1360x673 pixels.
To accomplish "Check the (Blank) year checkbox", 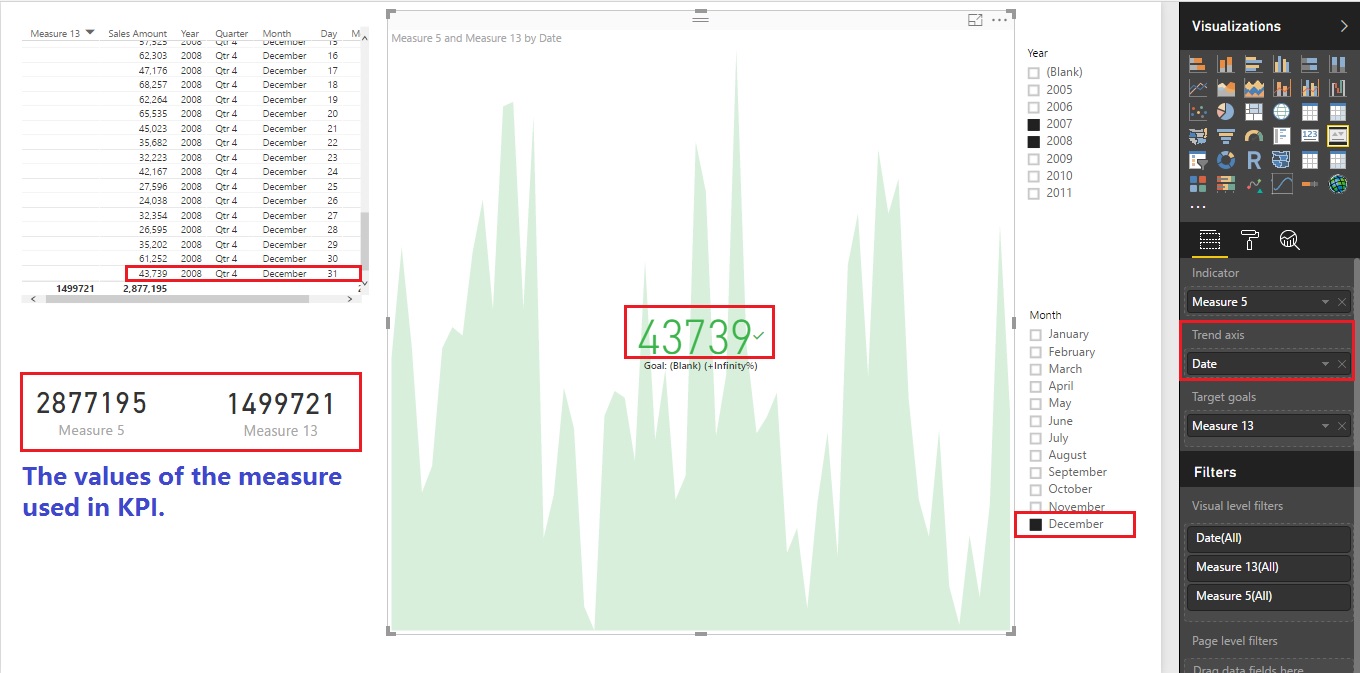I will [1035, 72].
